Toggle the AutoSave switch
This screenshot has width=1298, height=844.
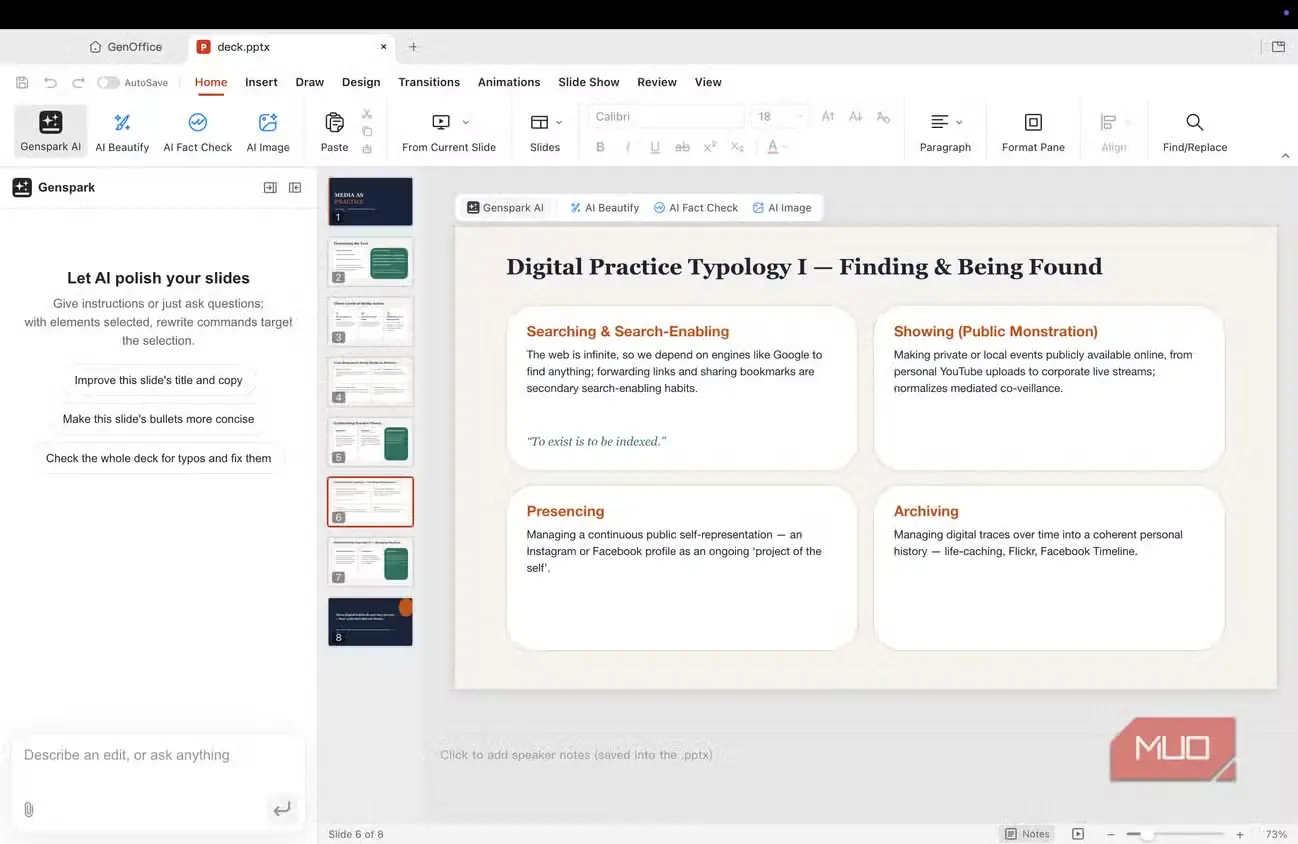(x=108, y=82)
